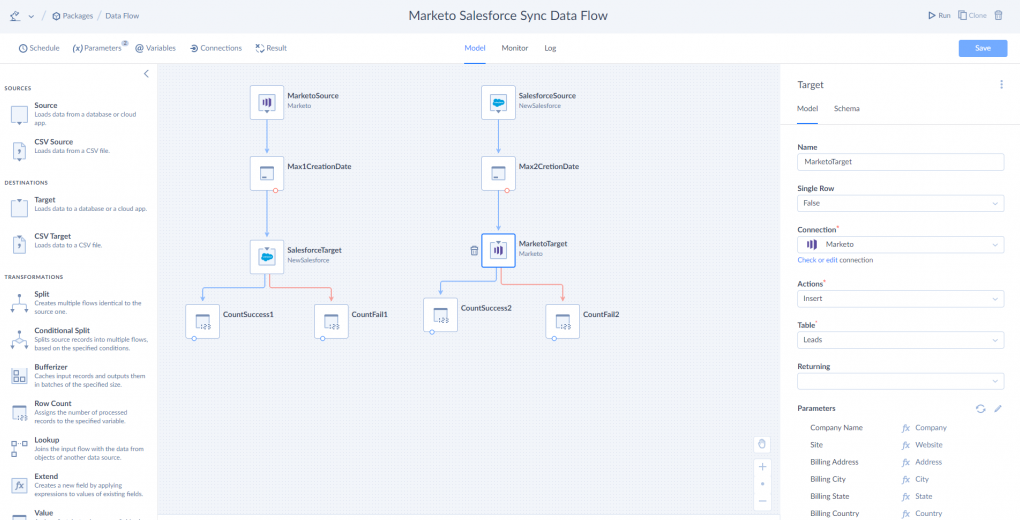Select the SalesforceSource node icon
The width and height of the screenshot is (1020, 520).
[498, 102]
